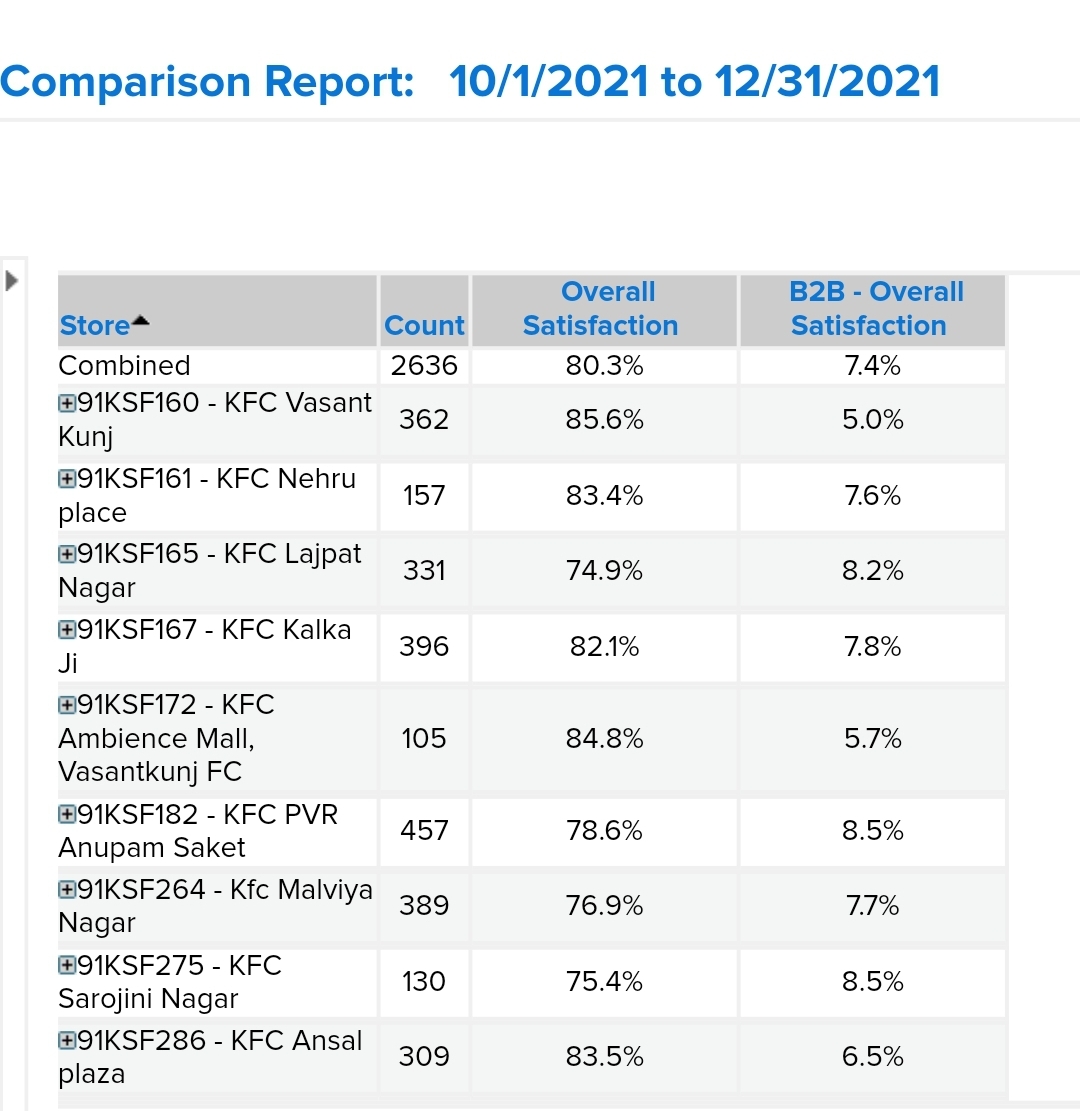Image resolution: width=1080 pixels, height=1111 pixels.
Task: Click plus icon beside 91KSF264 Malviya Nagar
Action: point(67,891)
